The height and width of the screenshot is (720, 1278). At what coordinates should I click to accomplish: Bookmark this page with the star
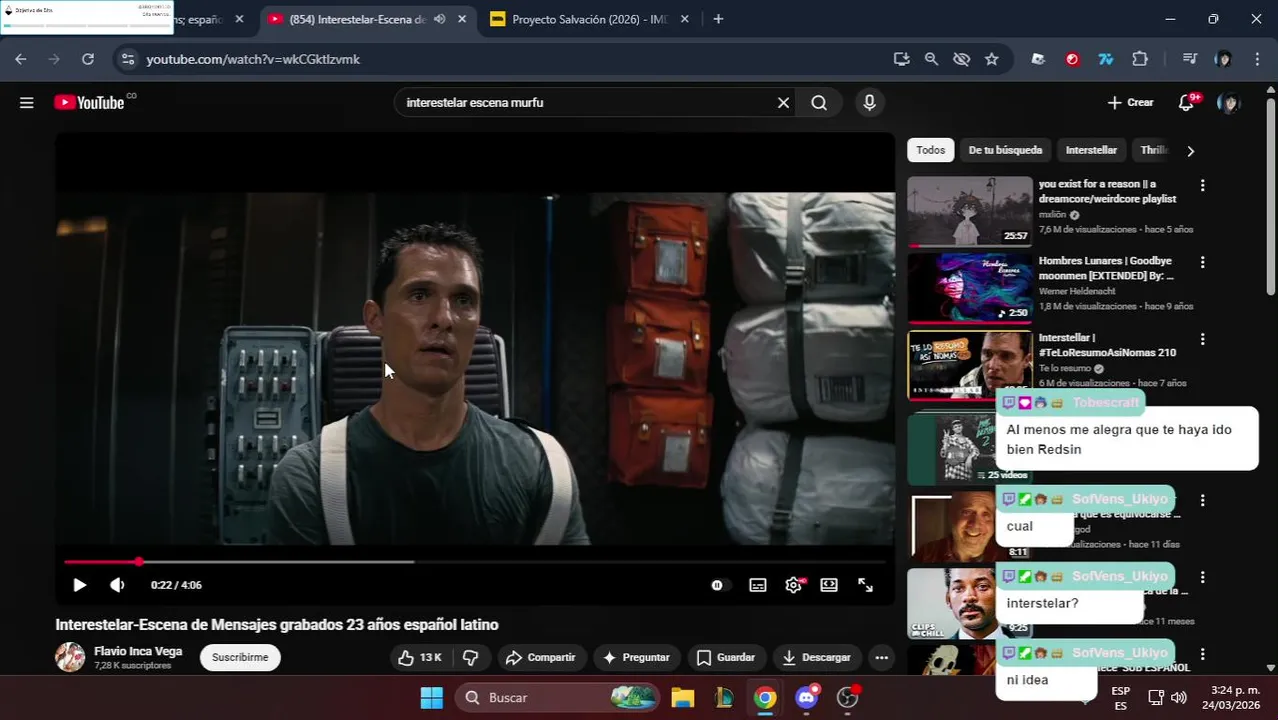tap(992, 59)
